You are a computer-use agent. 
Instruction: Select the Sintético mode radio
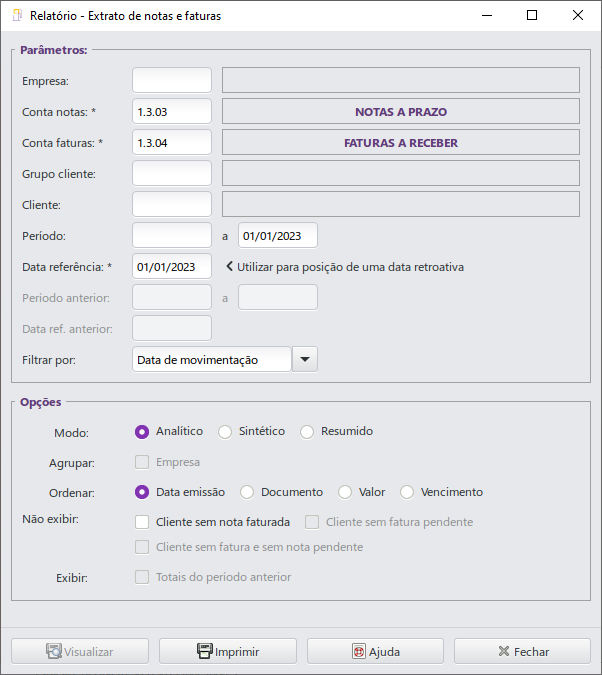click(x=225, y=432)
